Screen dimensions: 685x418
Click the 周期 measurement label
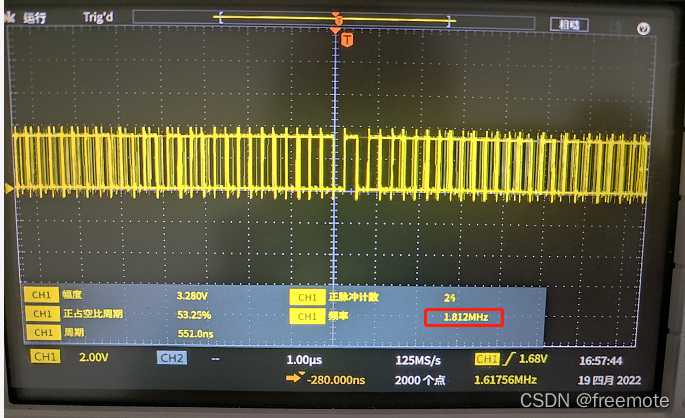pyautogui.click(x=74, y=332)
